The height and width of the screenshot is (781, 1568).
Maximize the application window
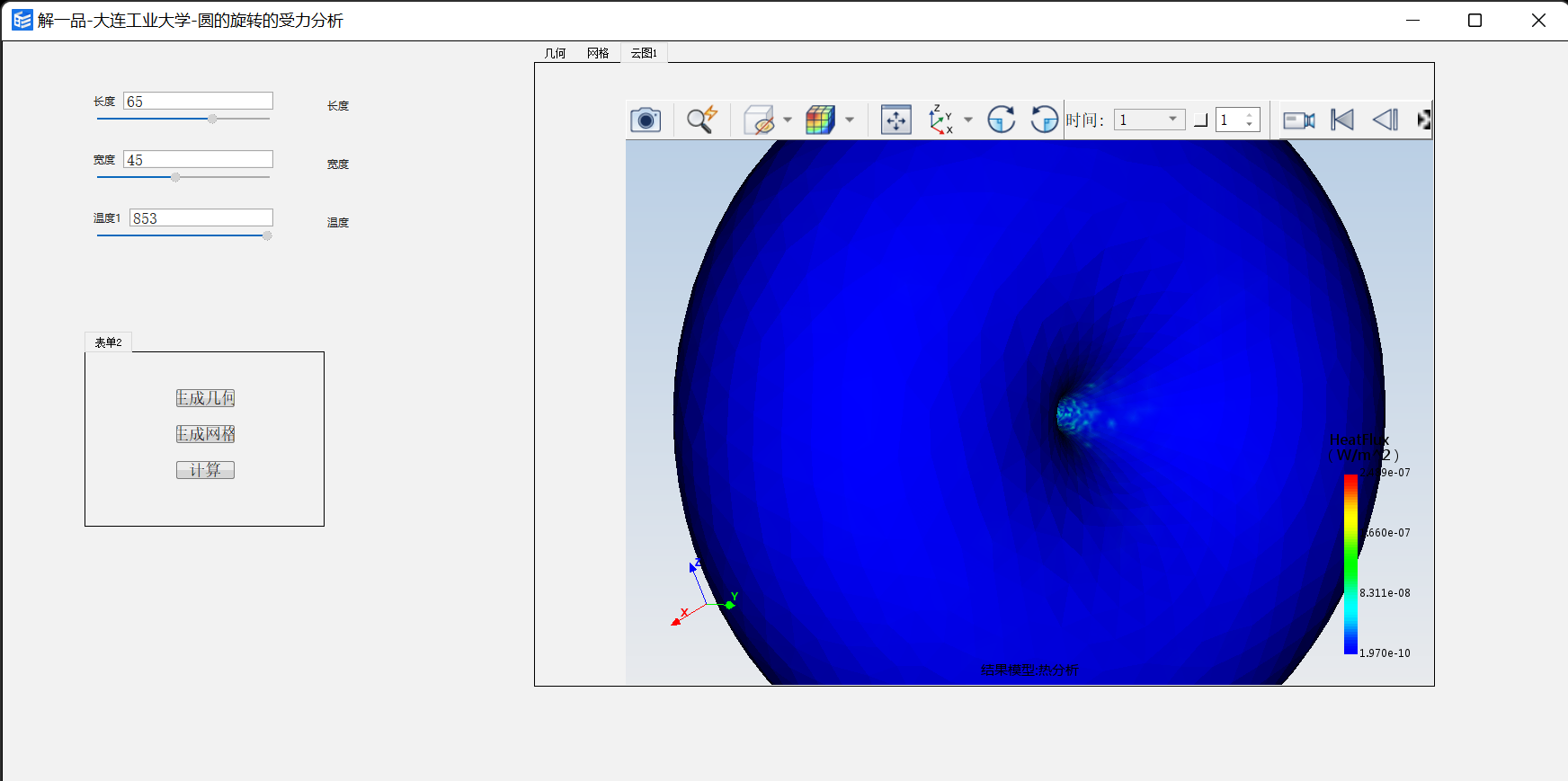[x=1474, y=20]
